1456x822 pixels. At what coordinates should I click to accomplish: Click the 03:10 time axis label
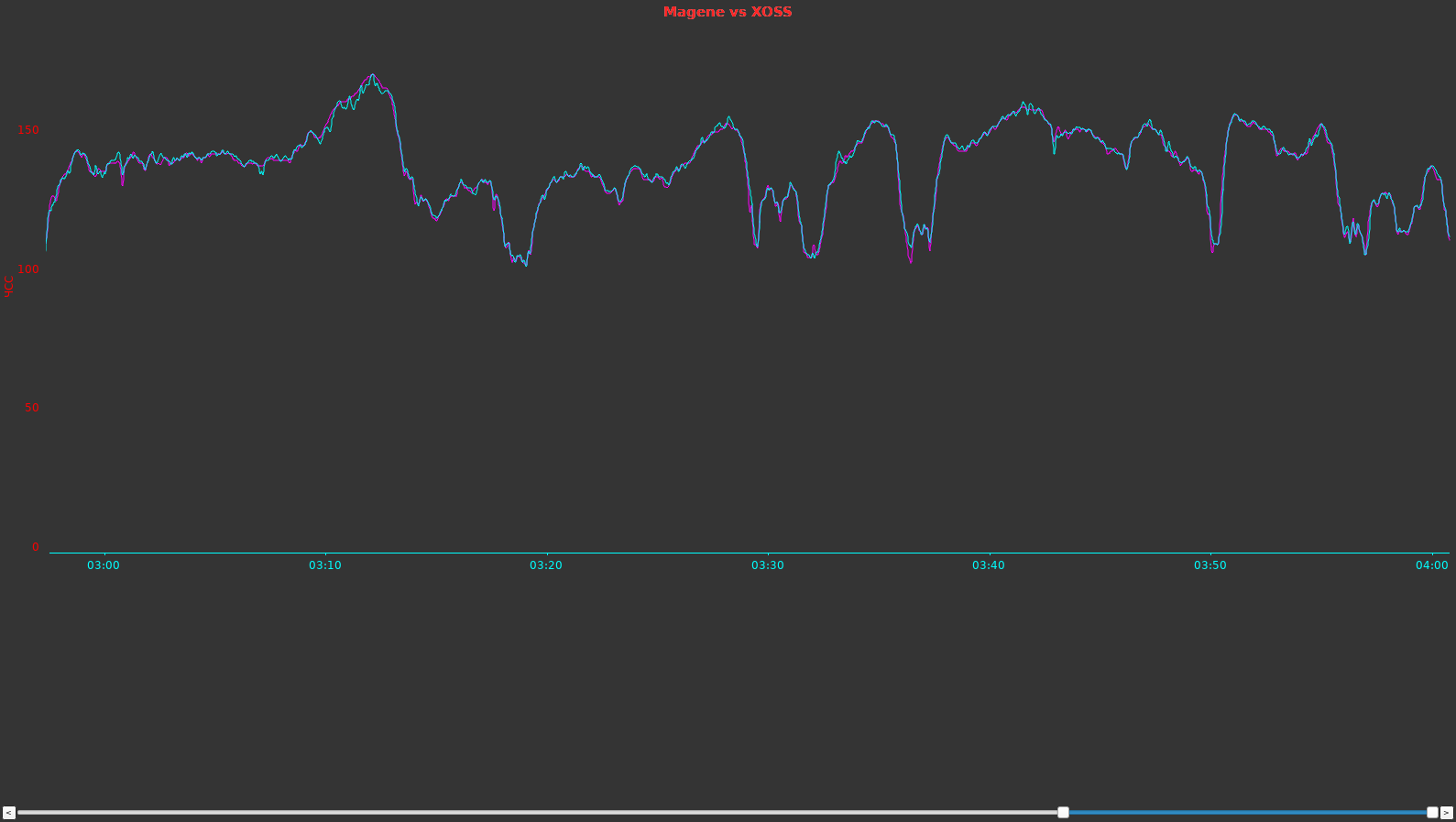pos(324,565)
